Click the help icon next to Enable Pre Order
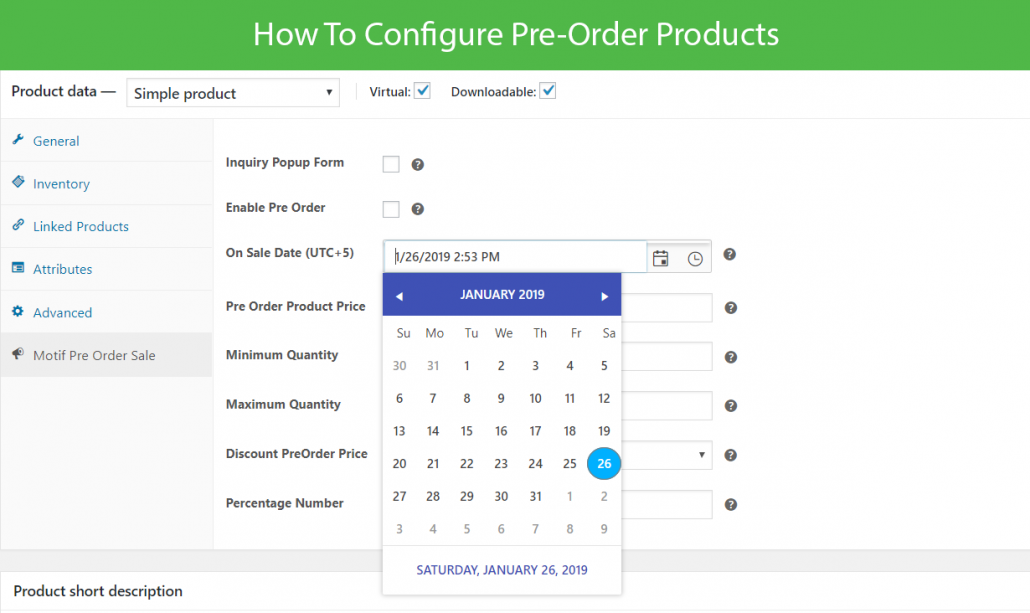Image resolution: width=1030 pixels, height=613 pixels. pos(418,209)
